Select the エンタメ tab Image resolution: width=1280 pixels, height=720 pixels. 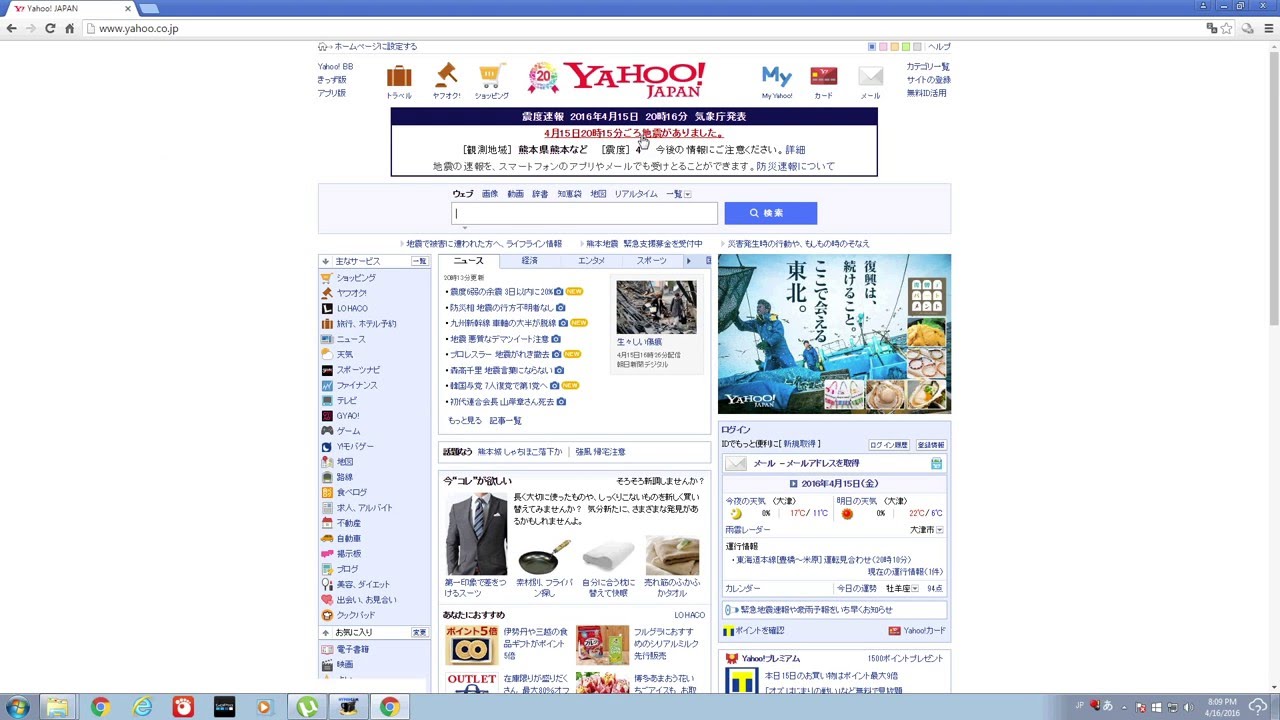click(591, 261)
